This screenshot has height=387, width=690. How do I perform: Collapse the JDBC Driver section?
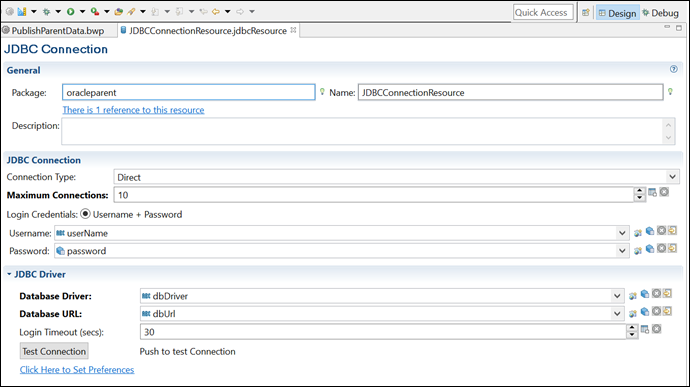pos(9,274)
